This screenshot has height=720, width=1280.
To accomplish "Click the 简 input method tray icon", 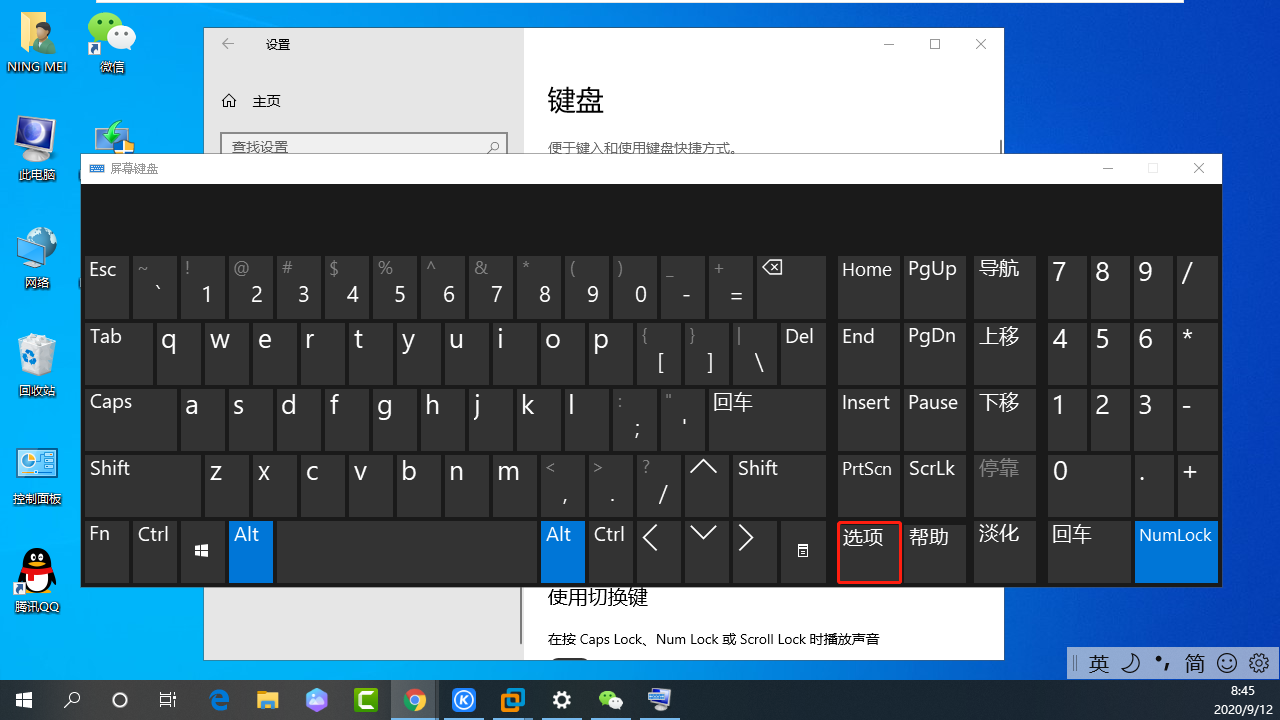I will point(1194,663).
